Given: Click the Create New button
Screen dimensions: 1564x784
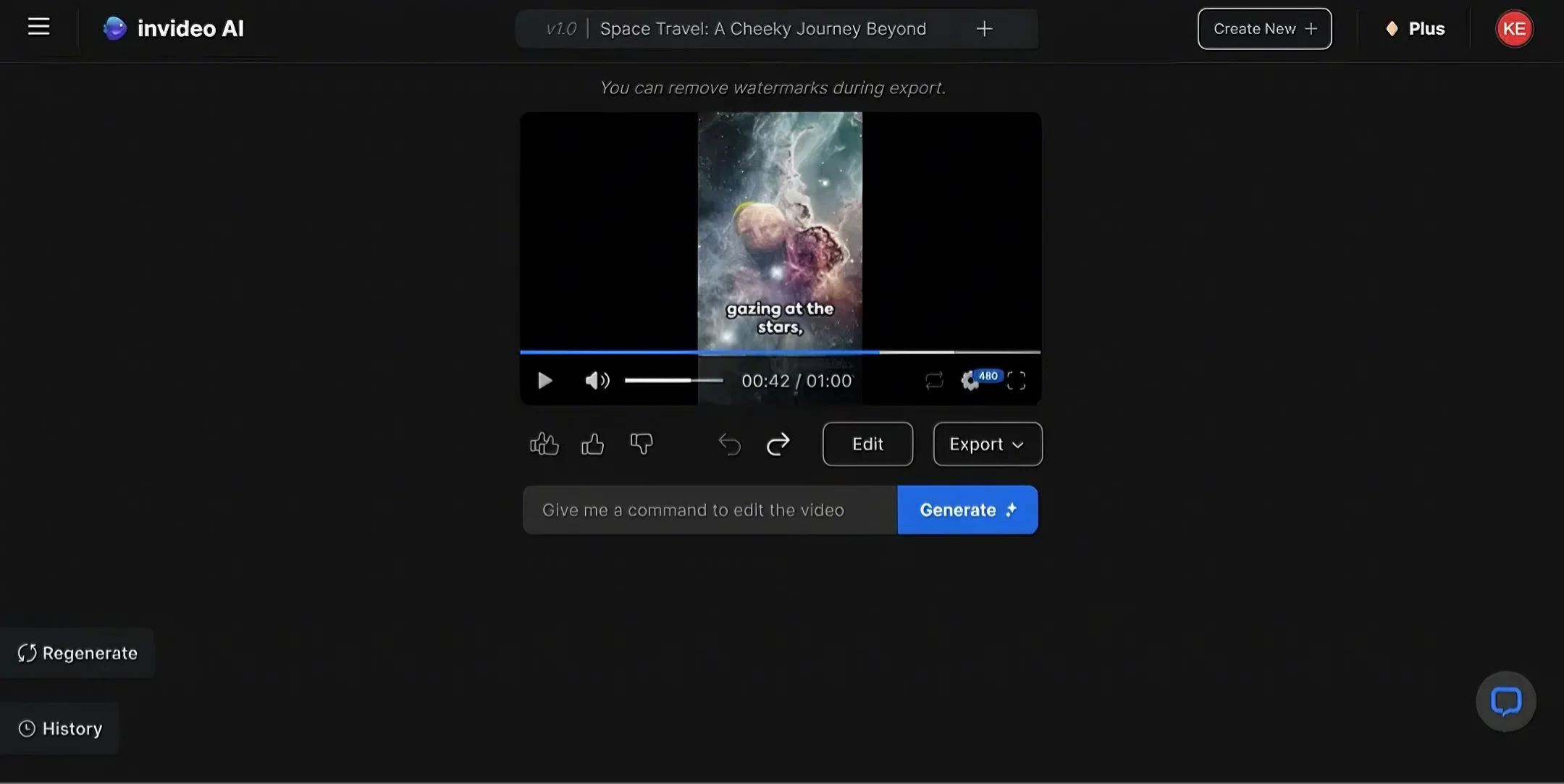Looking at the screenshot, I should 1264,28.
